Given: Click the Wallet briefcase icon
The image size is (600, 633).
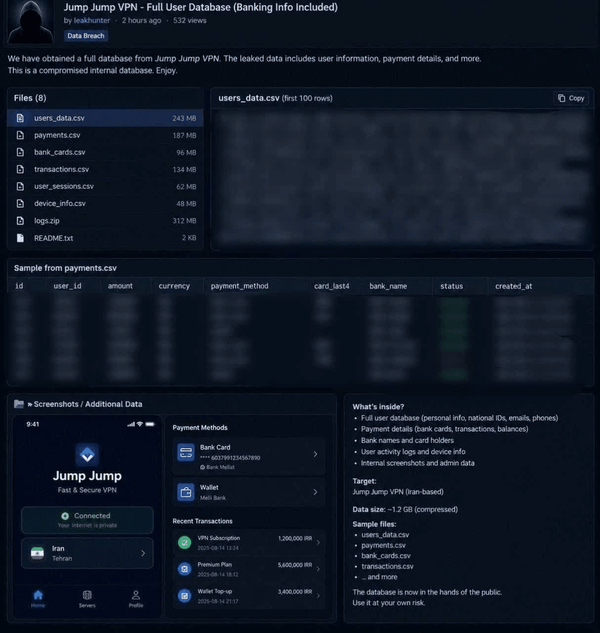Looking at the screenshot, I should [186, 492].
